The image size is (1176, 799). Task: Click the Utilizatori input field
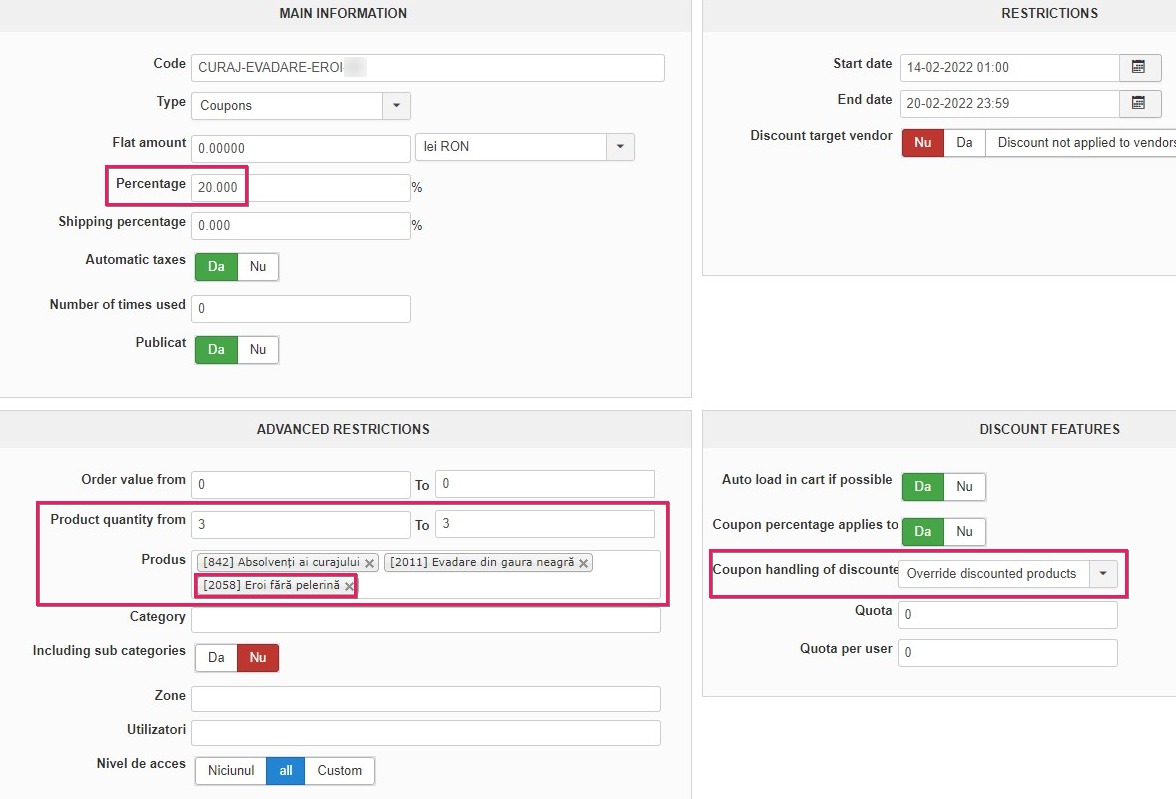pyautogui.click(x=425, y=732)
